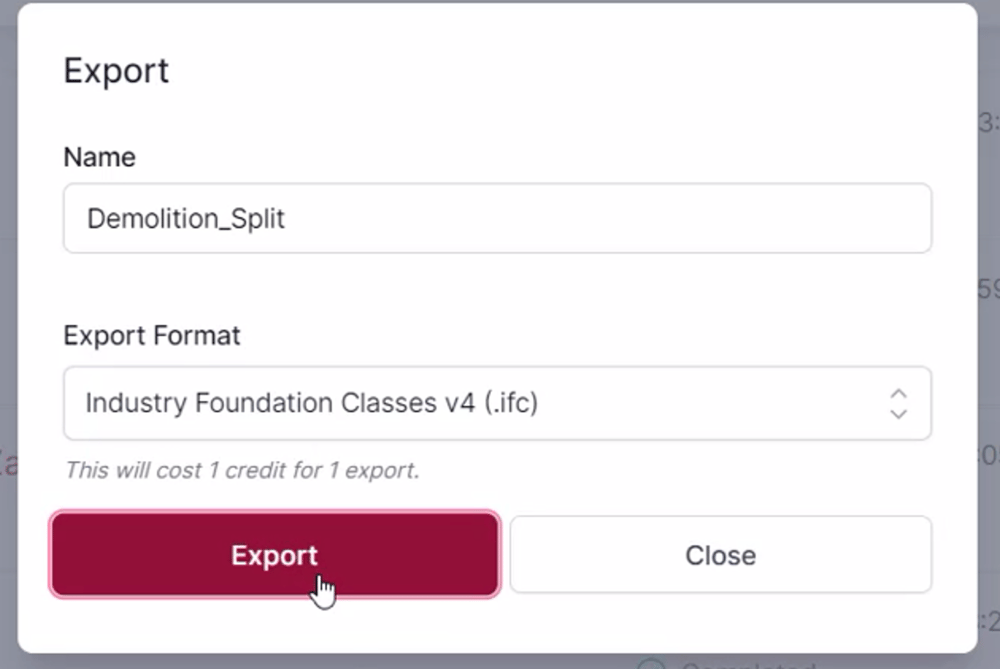Image resolution: width=1000 pixels, height=669 pixels.
Task: Click the up-down chevron icon in format selector
Action: coord(898,403)
